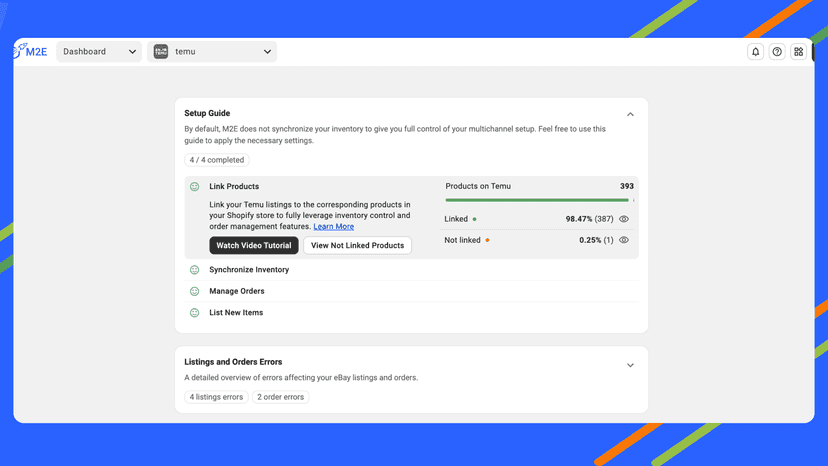Click the Temu channel logo icon
This screenshot has width=828, height=466.
161,51
